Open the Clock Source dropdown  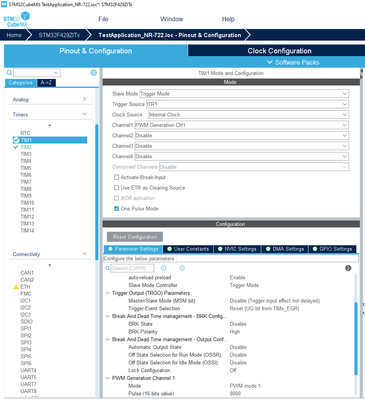tap(249, 115)
